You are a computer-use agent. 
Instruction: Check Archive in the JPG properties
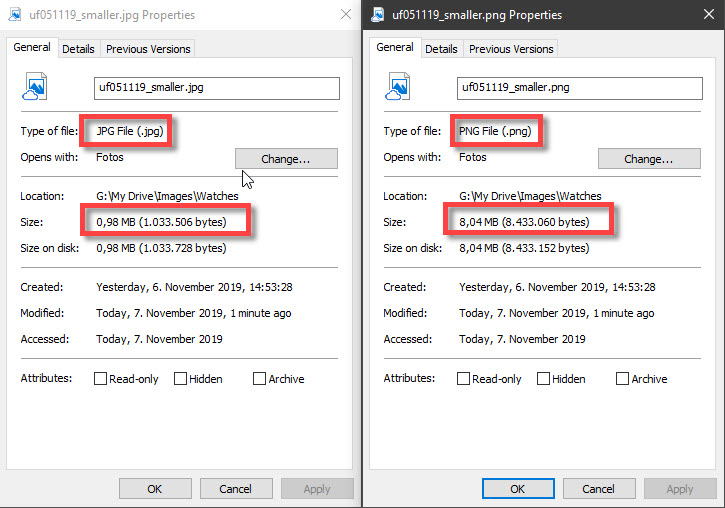click(x=260, y=379)
